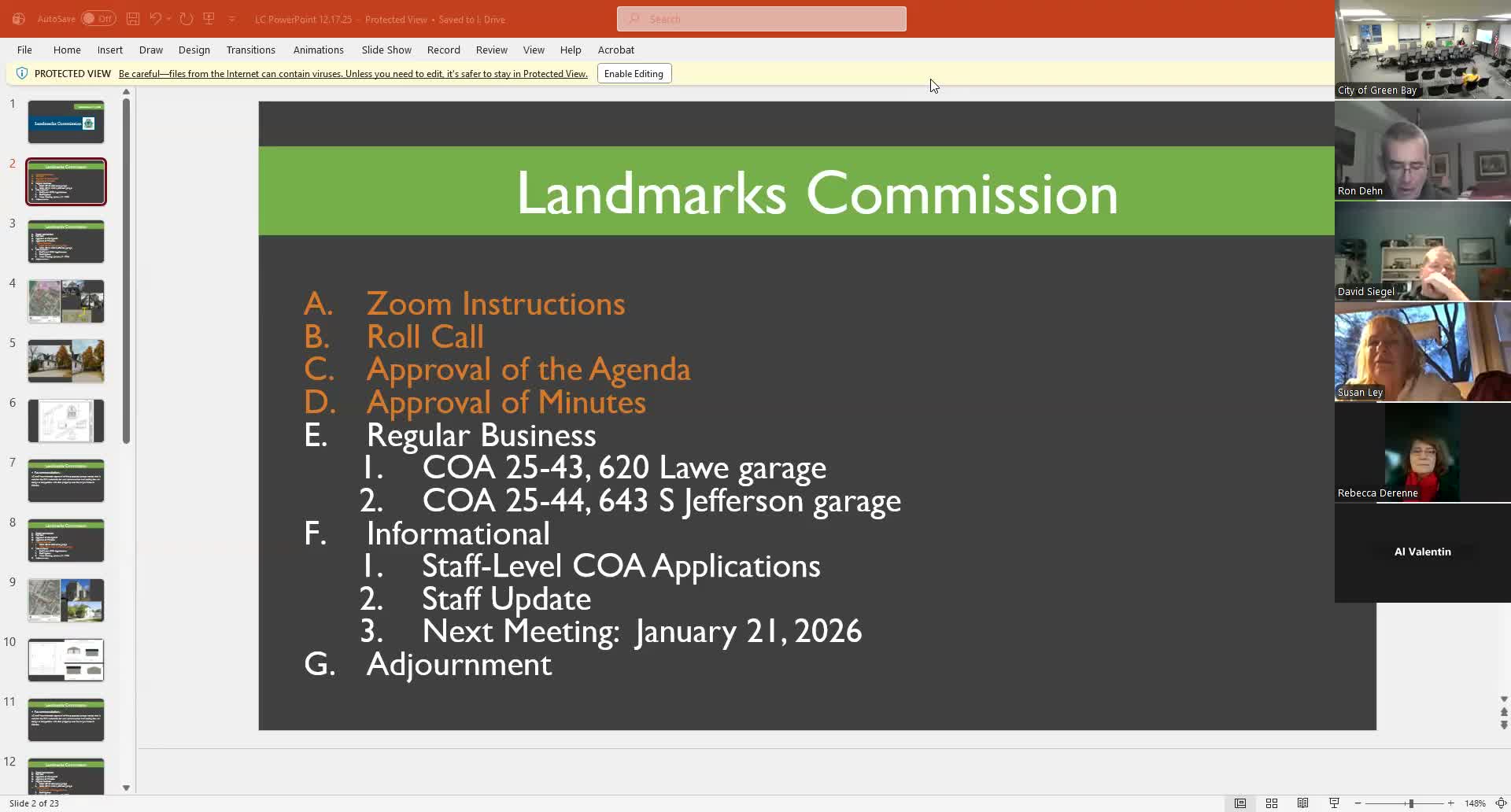The width and height of the screenshot is (1511, 812).
Task: Start presenting via the Slide Show status bar icon
Action: click(x=1333, y=803)
